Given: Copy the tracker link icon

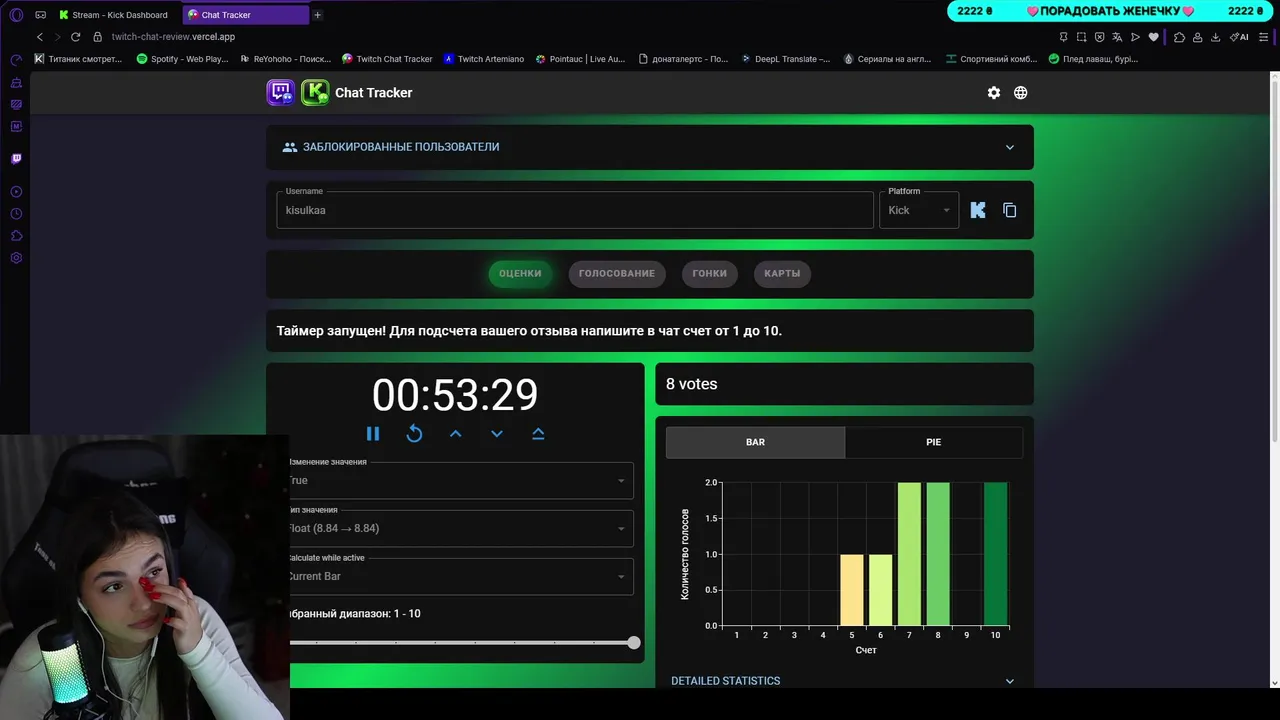Looking at the screenshot, I should [x=1009, y=210].
